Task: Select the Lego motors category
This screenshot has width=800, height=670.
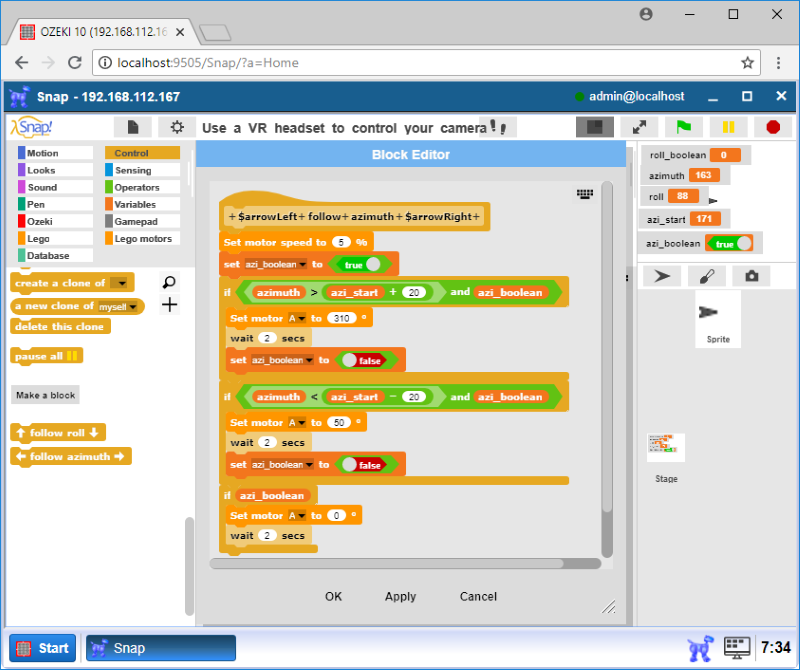Action: (x=142, y=238)
